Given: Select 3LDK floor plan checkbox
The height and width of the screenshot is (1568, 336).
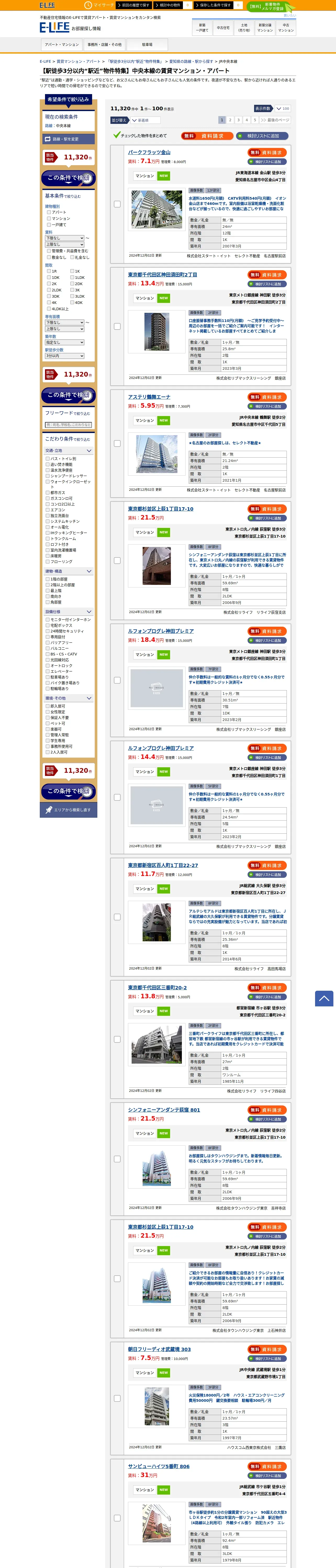Looking at the screenshot, I should [x=72, y=296].
